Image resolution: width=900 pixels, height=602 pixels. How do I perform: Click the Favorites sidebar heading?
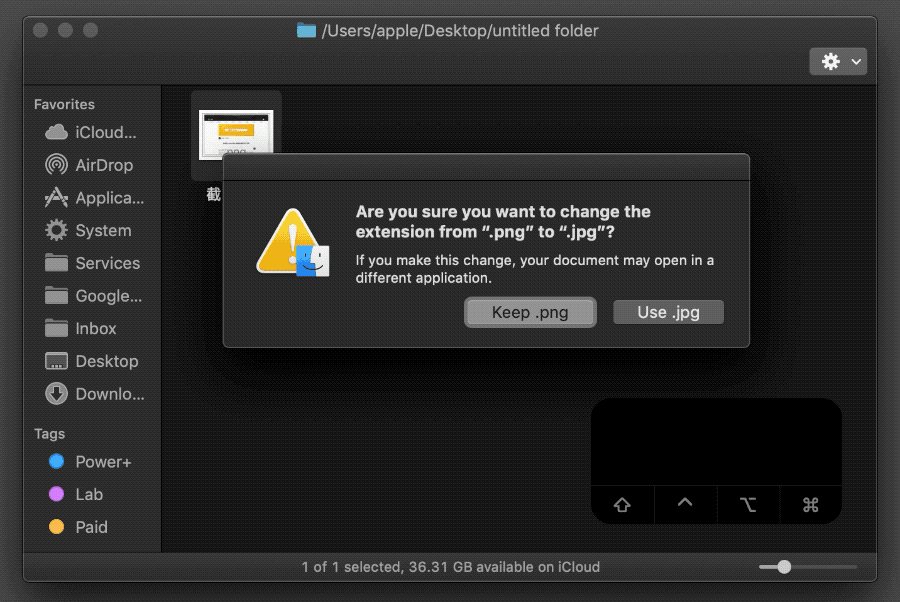[64, 104]
